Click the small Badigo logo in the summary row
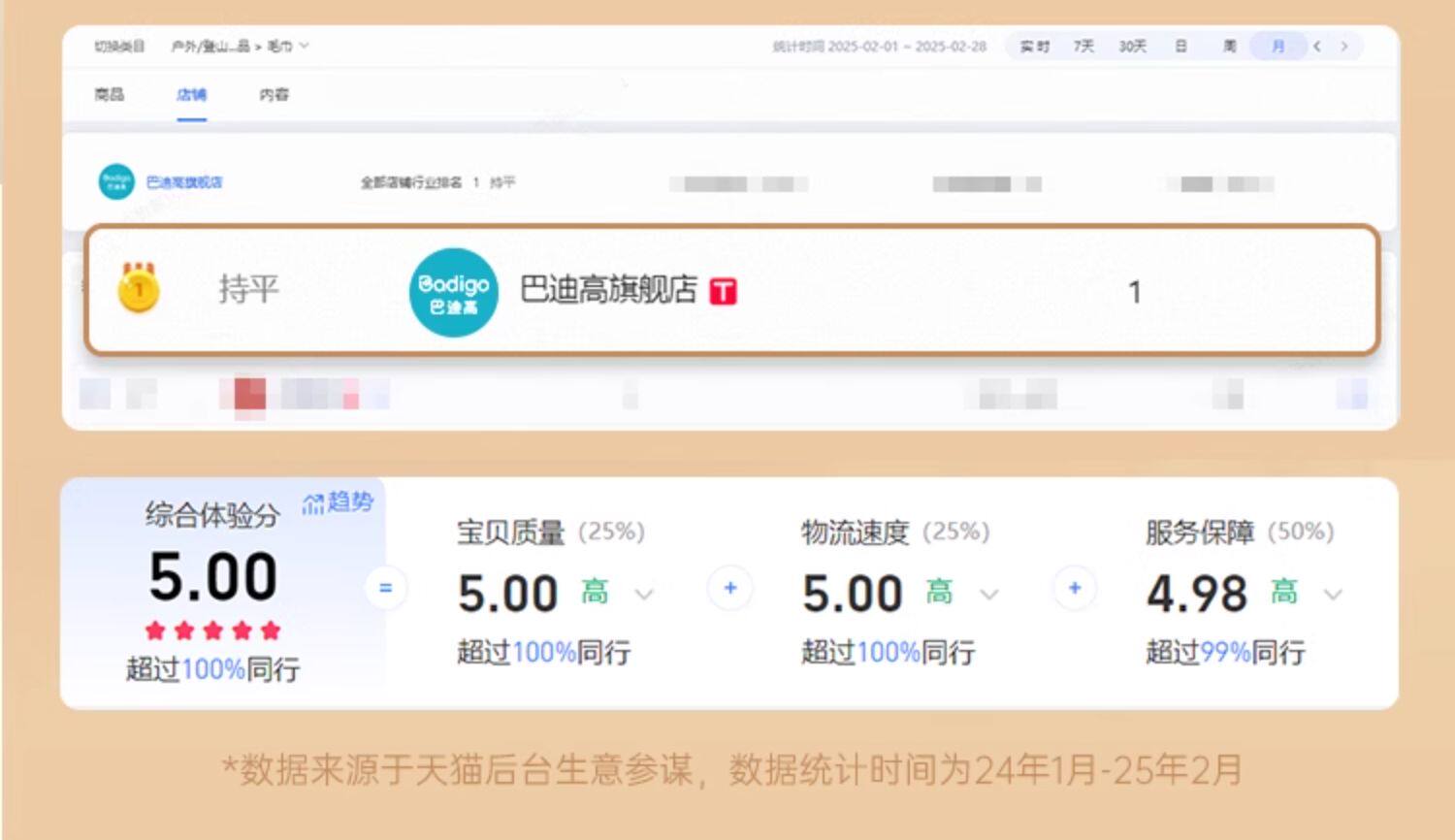Viewport: 1455px width, 840px height. click(x=116, y=181)
